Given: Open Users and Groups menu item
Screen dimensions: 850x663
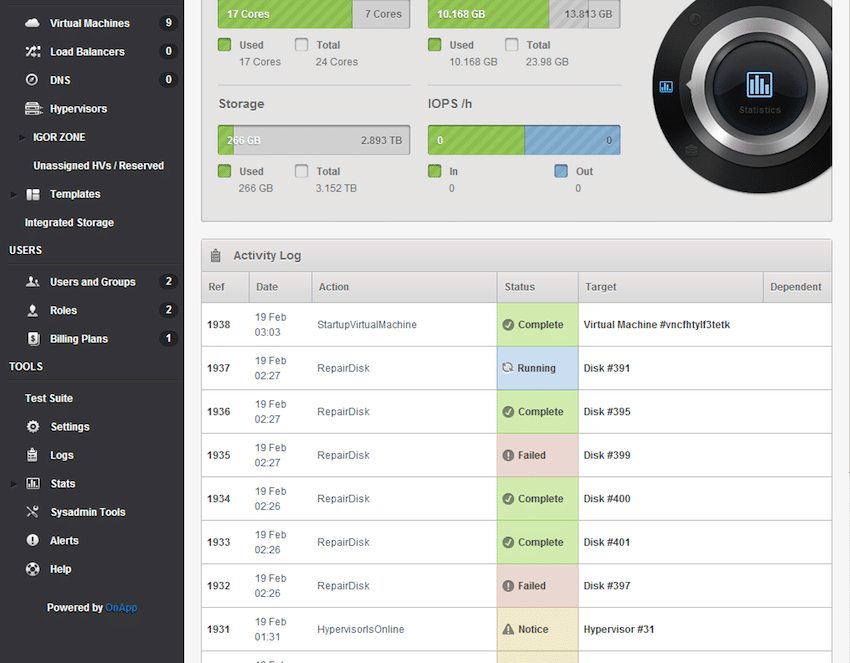Looking at the screenshot, I should 93,282.
